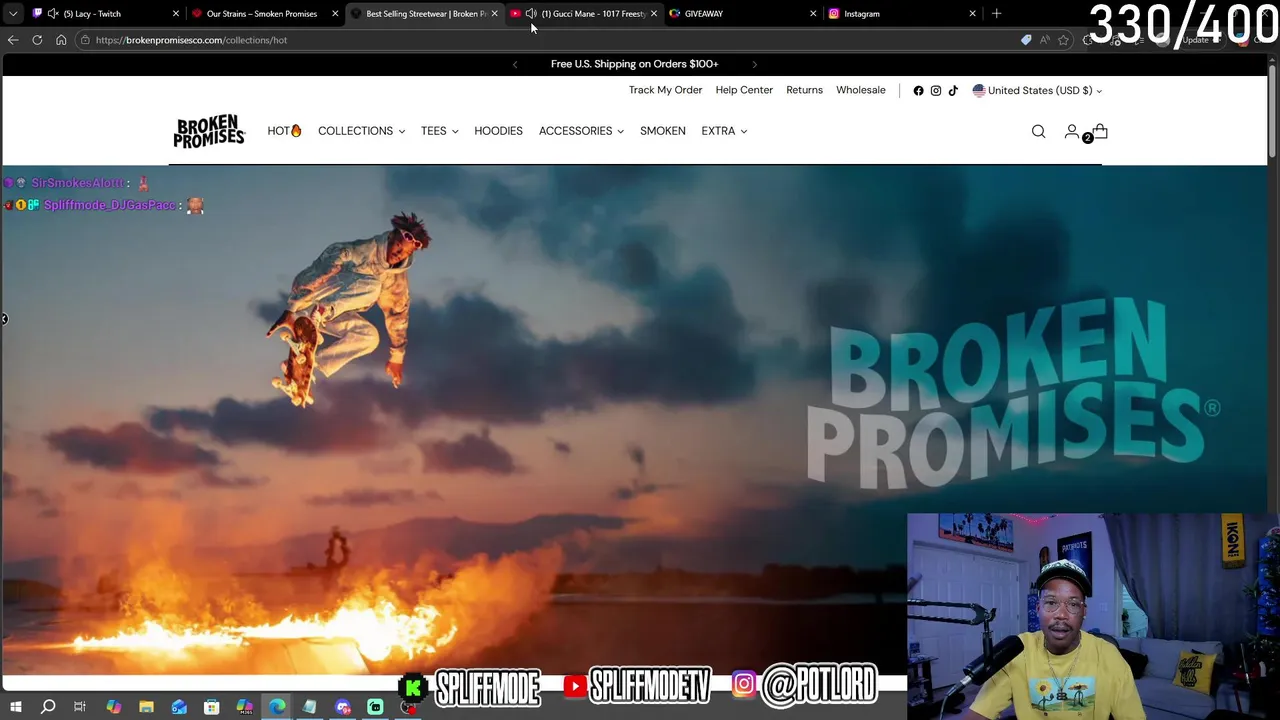Expand the ACCESSORIES menu

(581, 131)
